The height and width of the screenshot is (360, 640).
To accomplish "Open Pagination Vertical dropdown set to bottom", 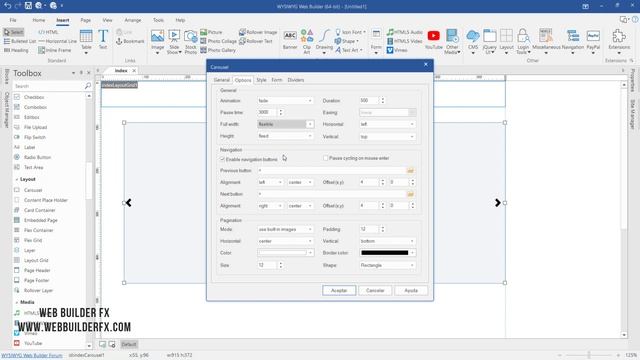I will [387, 241].
